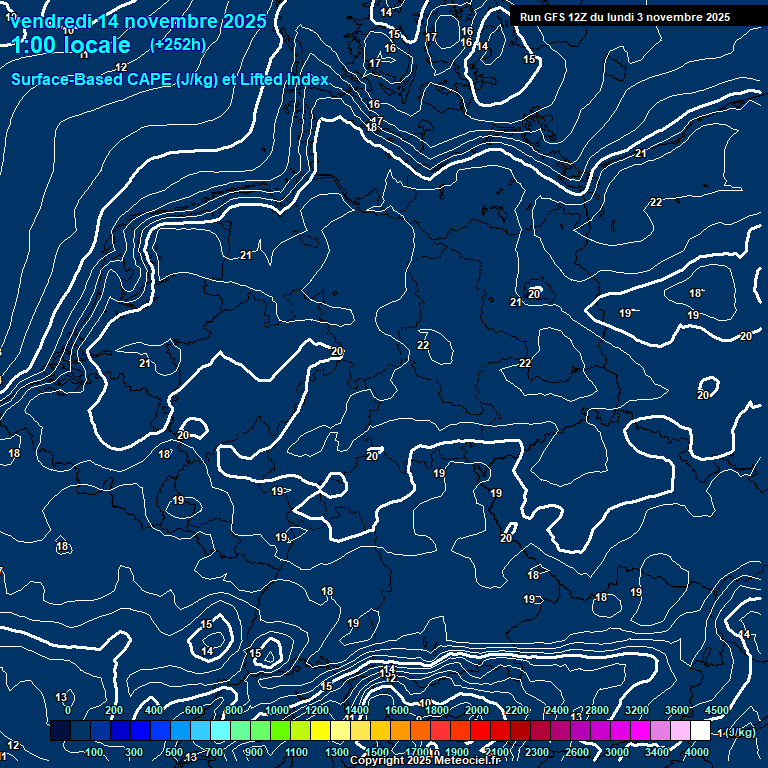The width and height of the screenshot is (768, 768).
Task: Select the light cyan legend swatch
Action: pyautogui.click(x=220, y=730)
